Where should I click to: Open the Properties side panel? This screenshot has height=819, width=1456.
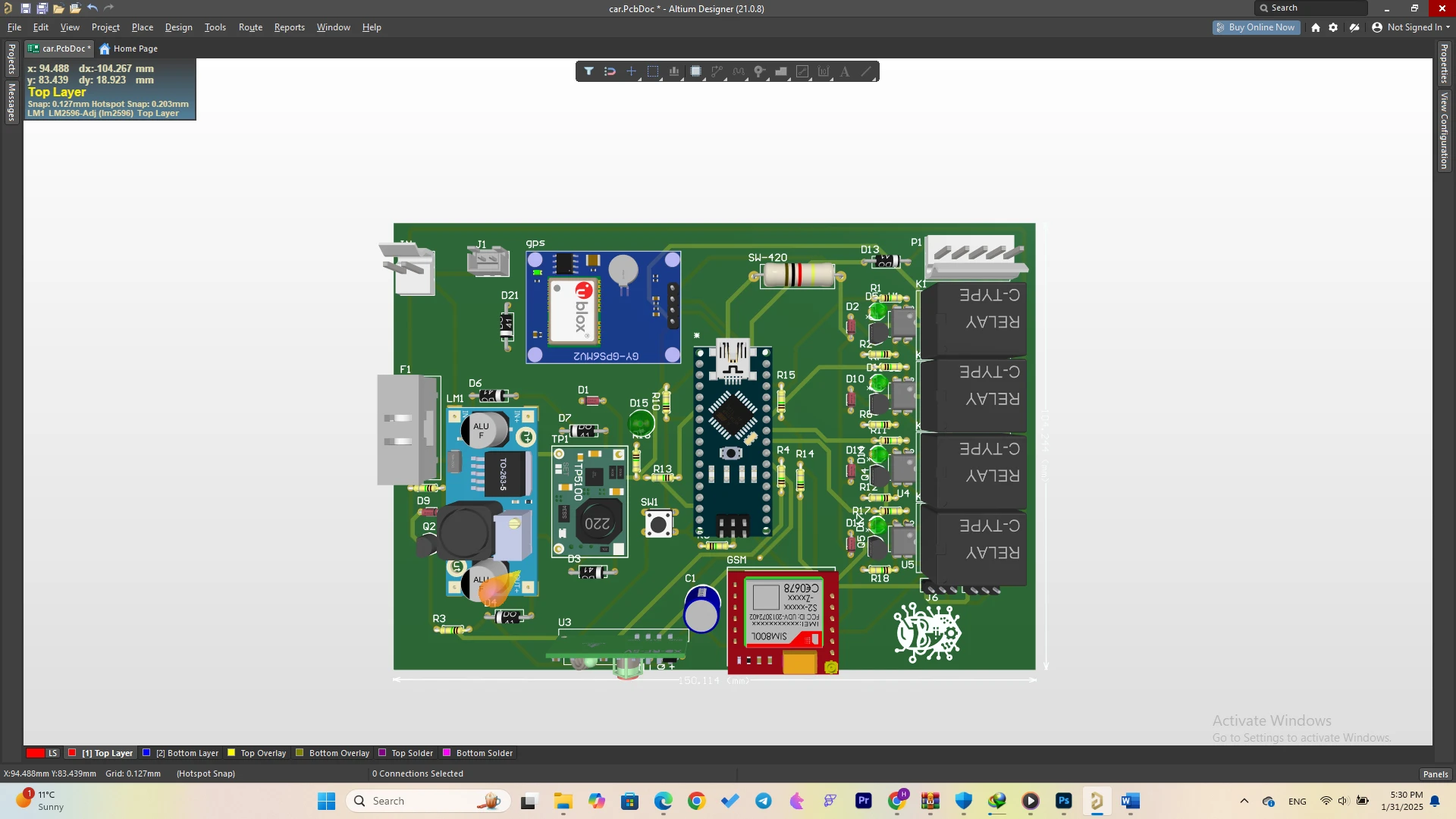tap(1444, 64)
